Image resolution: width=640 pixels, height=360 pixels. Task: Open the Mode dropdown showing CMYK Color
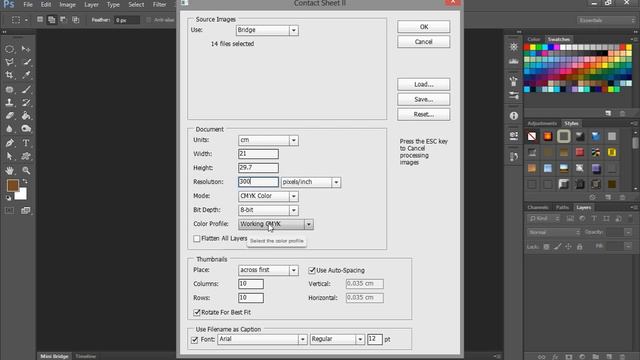(268, 196)
